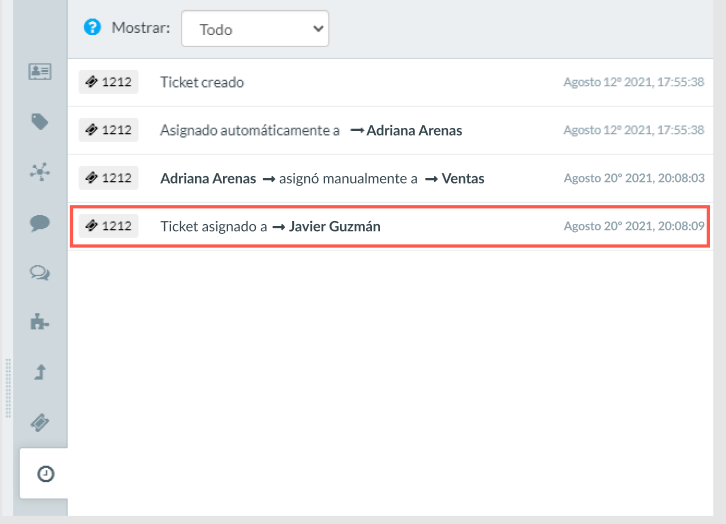This screenshot has width=726, height=524.
Task: Click the blue help question mark icon
Action: [x=92, y=27]
